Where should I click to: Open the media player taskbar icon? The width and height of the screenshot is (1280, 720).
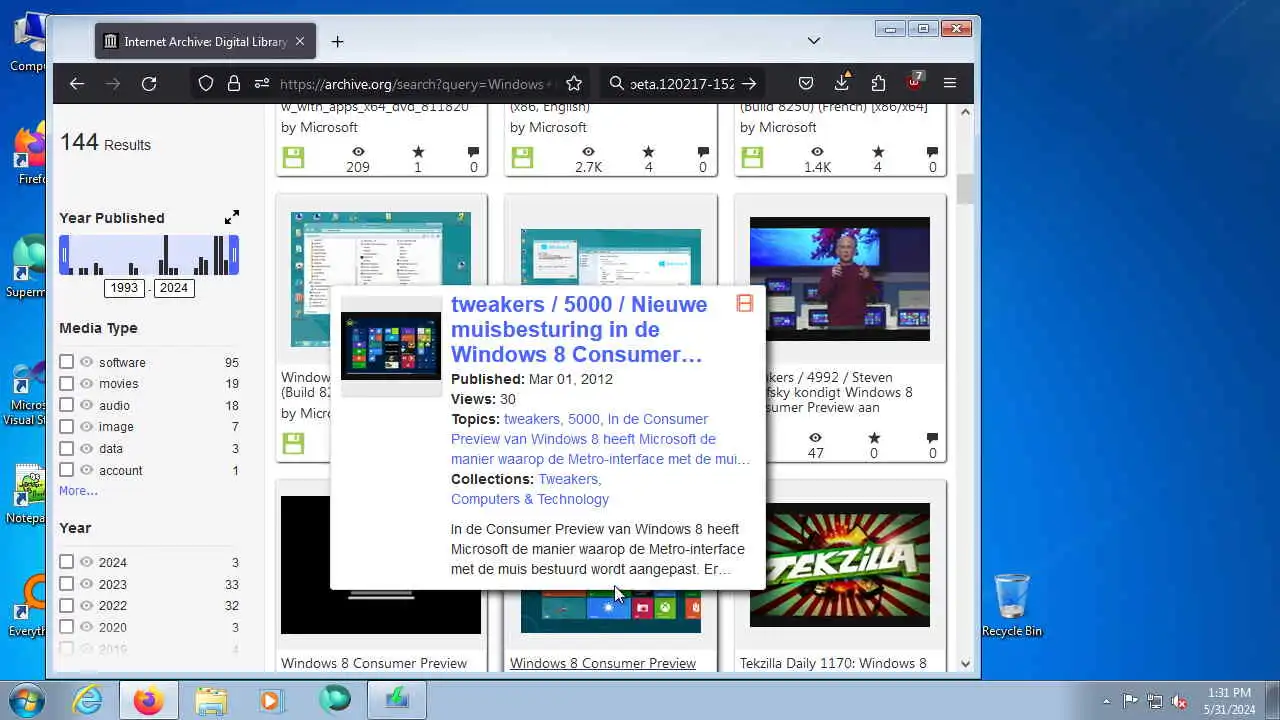pos(272,700)
